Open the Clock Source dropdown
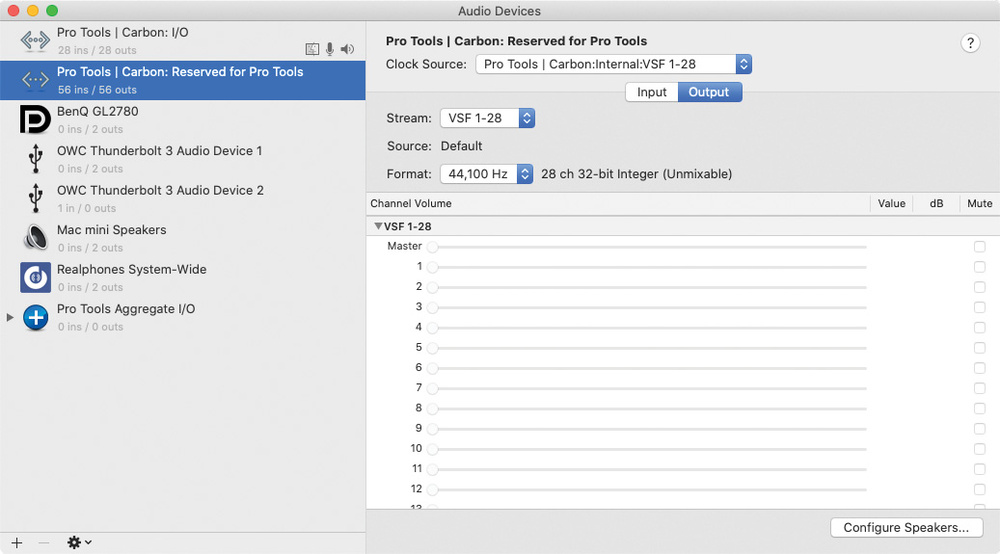Screen dimensions: 1000x554 coord(614,64)
